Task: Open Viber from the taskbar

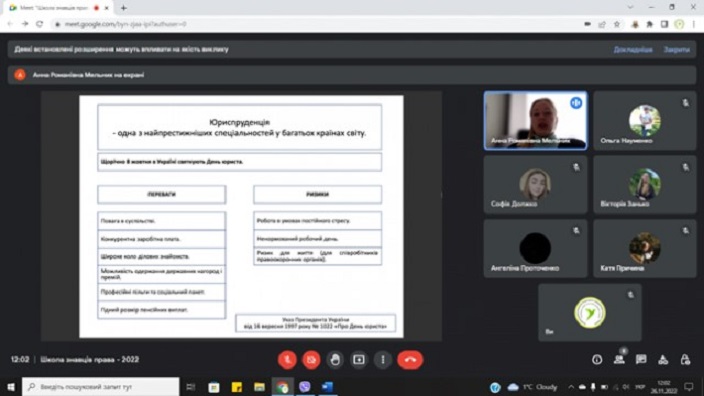Action: [x=304, y=387]
